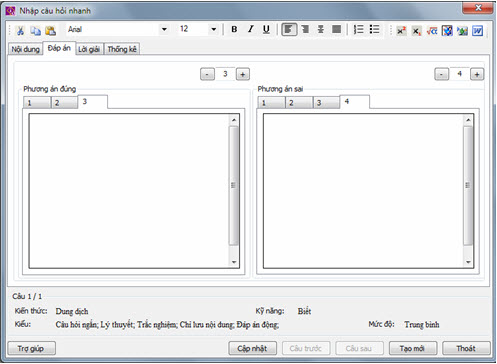Click inside Phương án đúng text area
497x364 pixels.
point(129,191)
